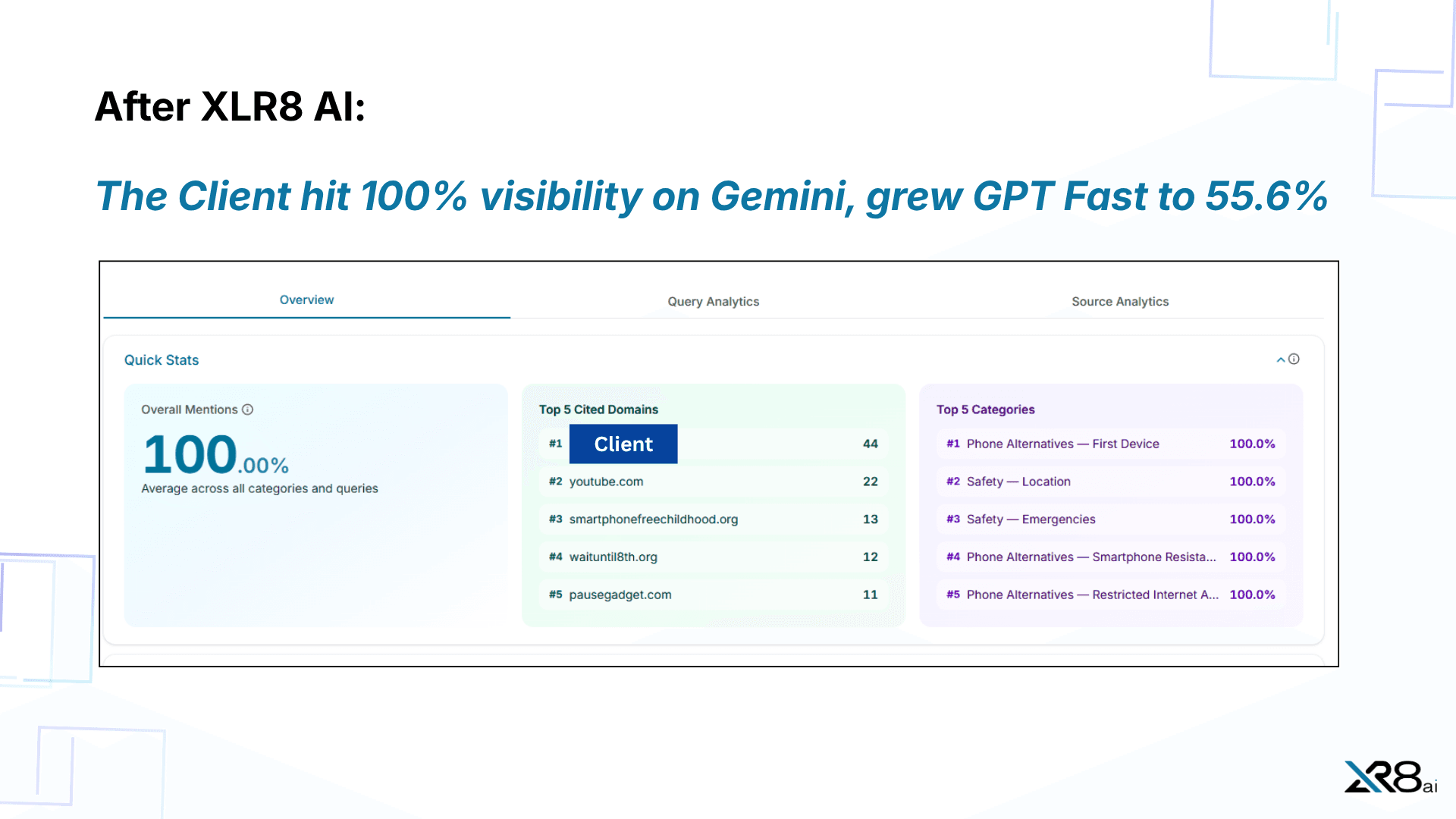Click the blue italic visibility headline
This screenshot has height=819, width=1456.
click(x=711, y=196)
